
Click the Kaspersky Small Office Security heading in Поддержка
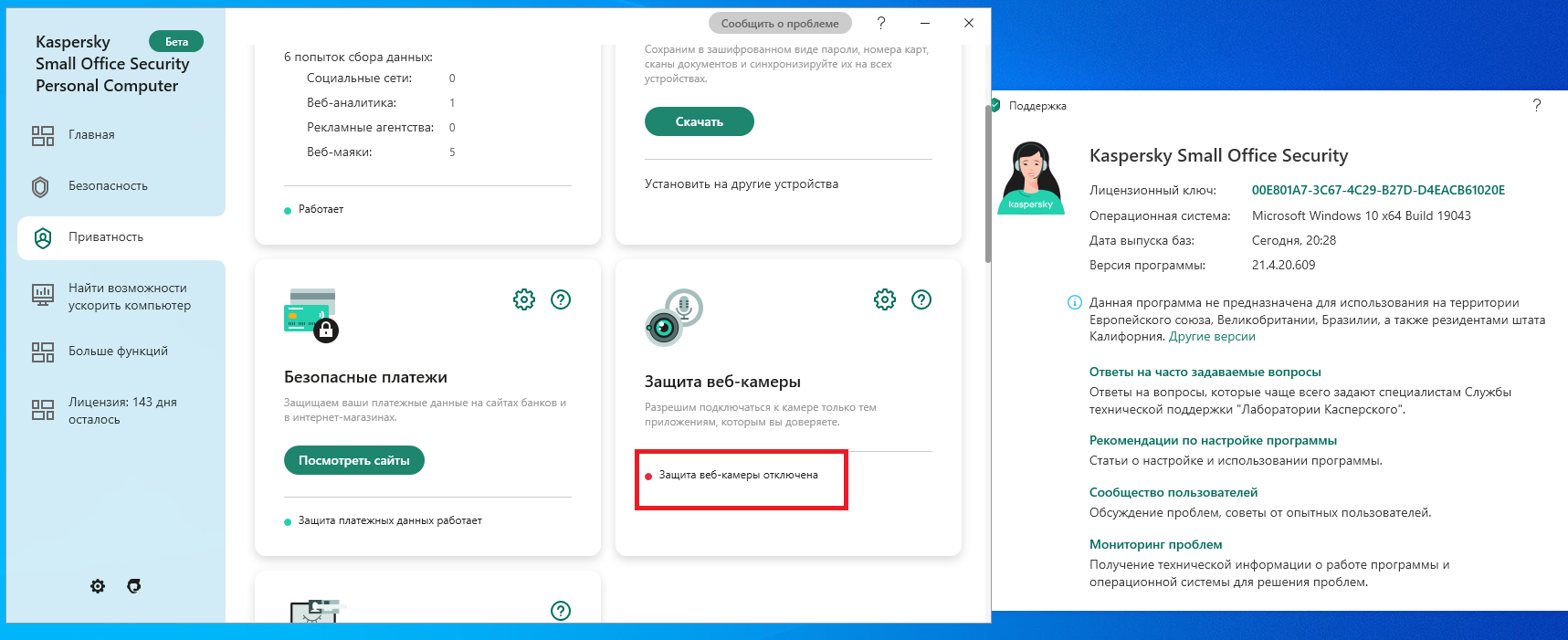(x=1218, y=155)
